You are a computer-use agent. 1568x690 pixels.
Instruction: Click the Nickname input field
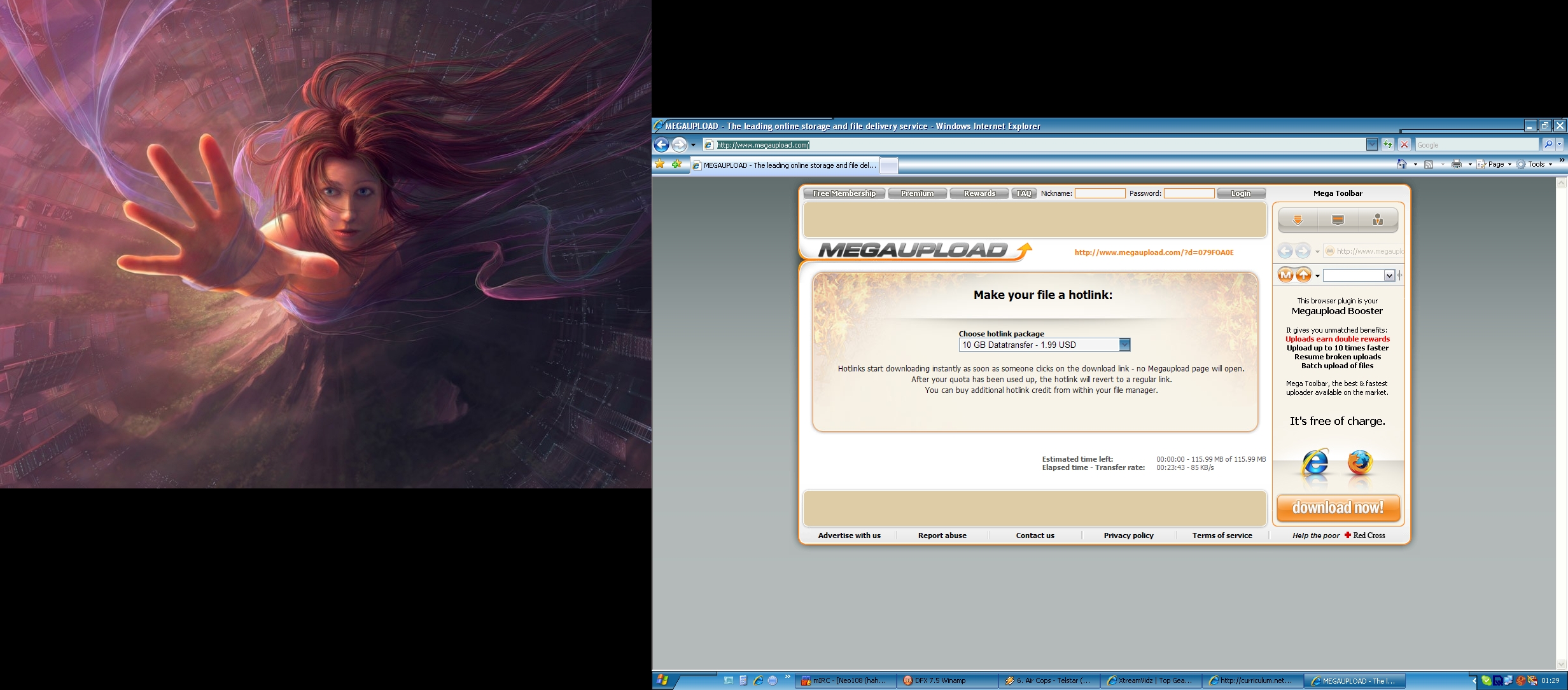click(x=1100, y=193)
